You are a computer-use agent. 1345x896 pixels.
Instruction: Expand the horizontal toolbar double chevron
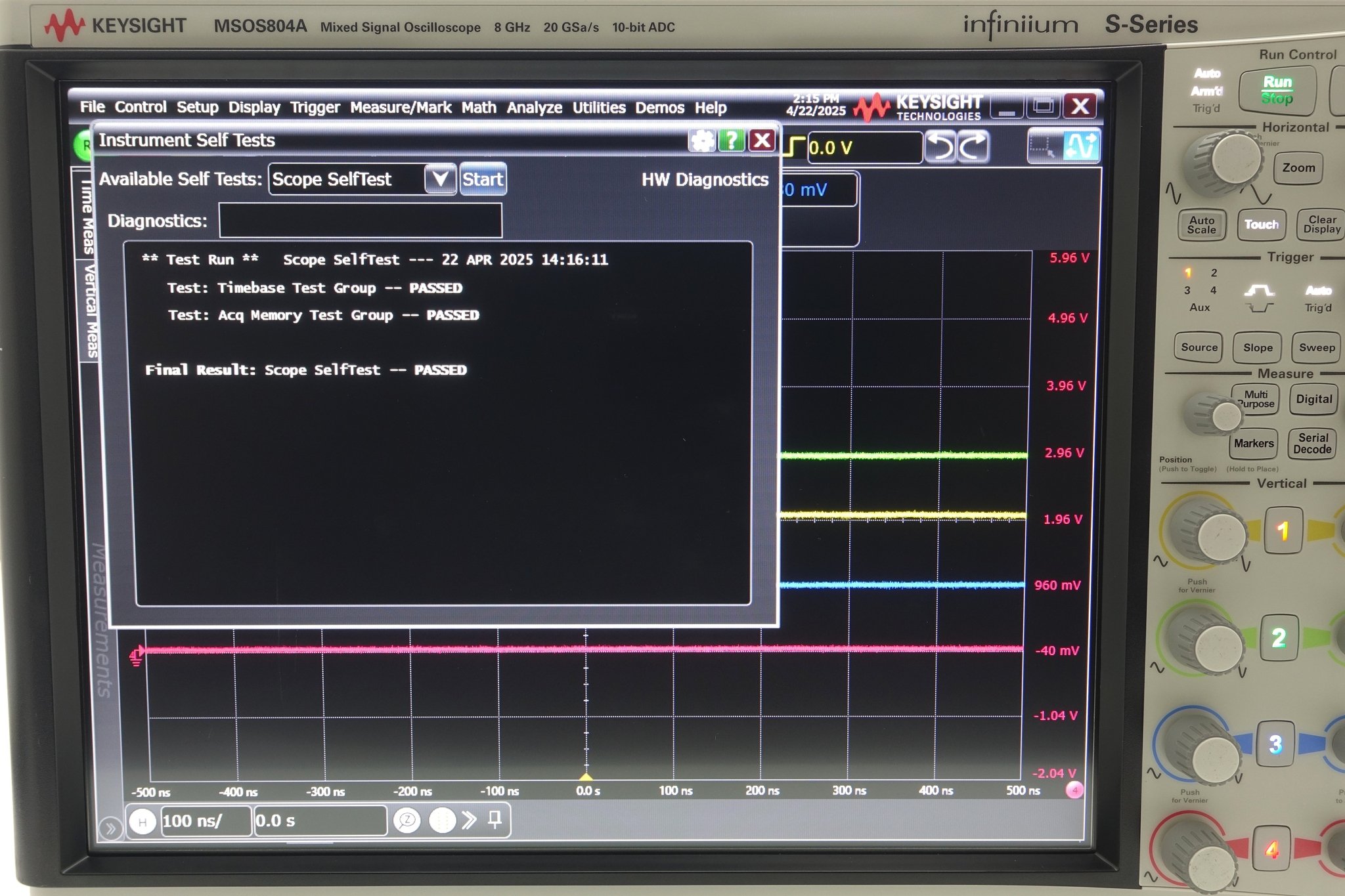[x=469, y=820]
